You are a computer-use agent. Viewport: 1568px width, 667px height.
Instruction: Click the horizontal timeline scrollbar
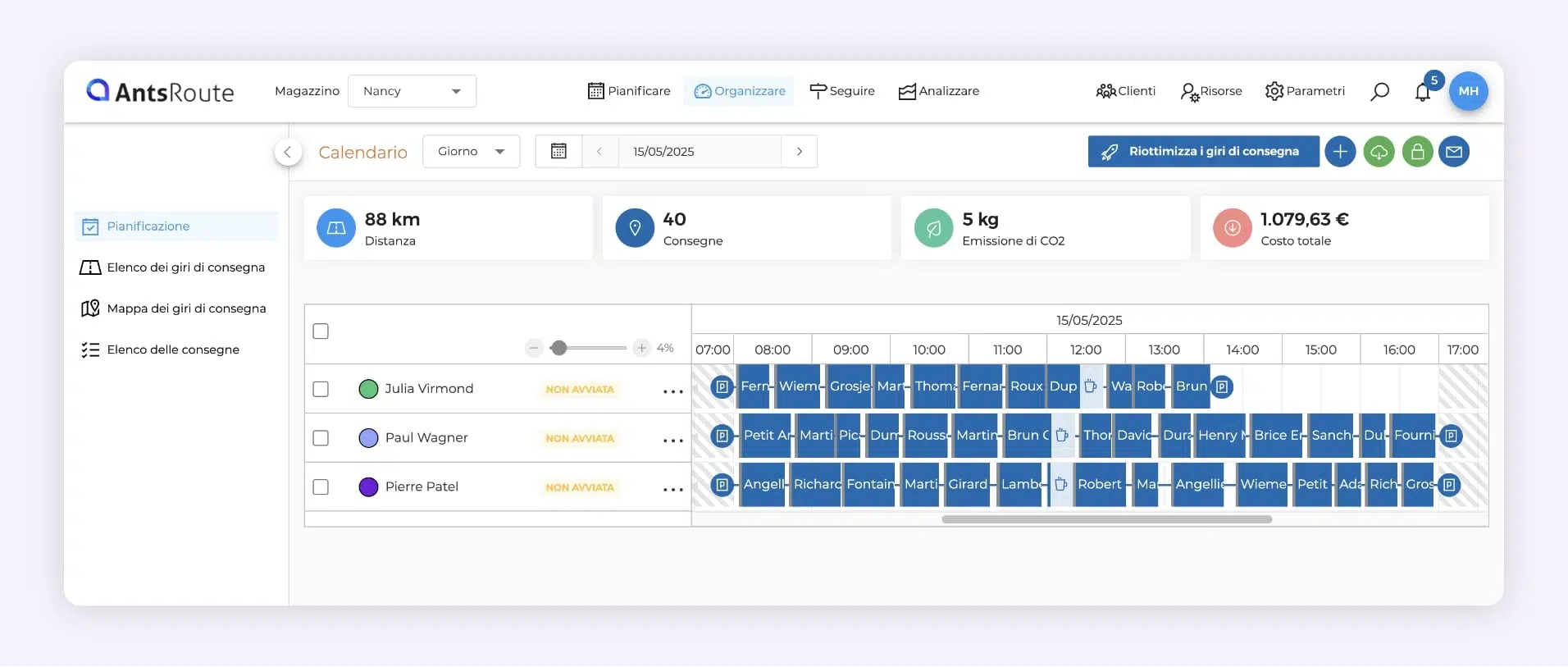pyautogui.click(x=1106, y=519)
